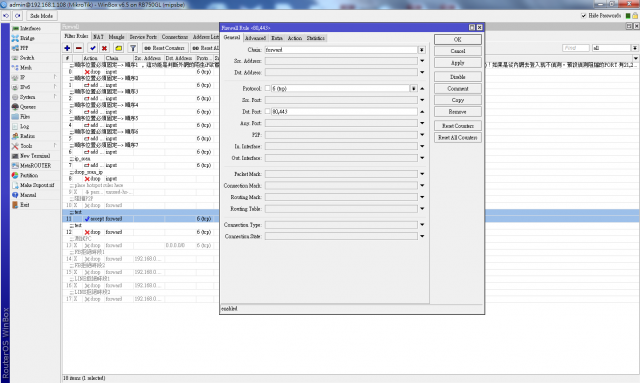Click the Dst. Port input field
640x383 pixels.
tap(344, 111)
